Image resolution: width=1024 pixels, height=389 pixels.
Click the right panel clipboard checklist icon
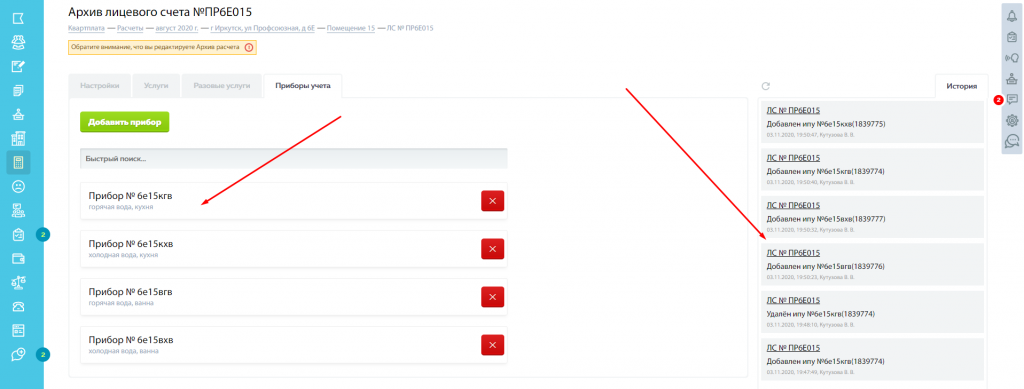[x=1012, y=37]
